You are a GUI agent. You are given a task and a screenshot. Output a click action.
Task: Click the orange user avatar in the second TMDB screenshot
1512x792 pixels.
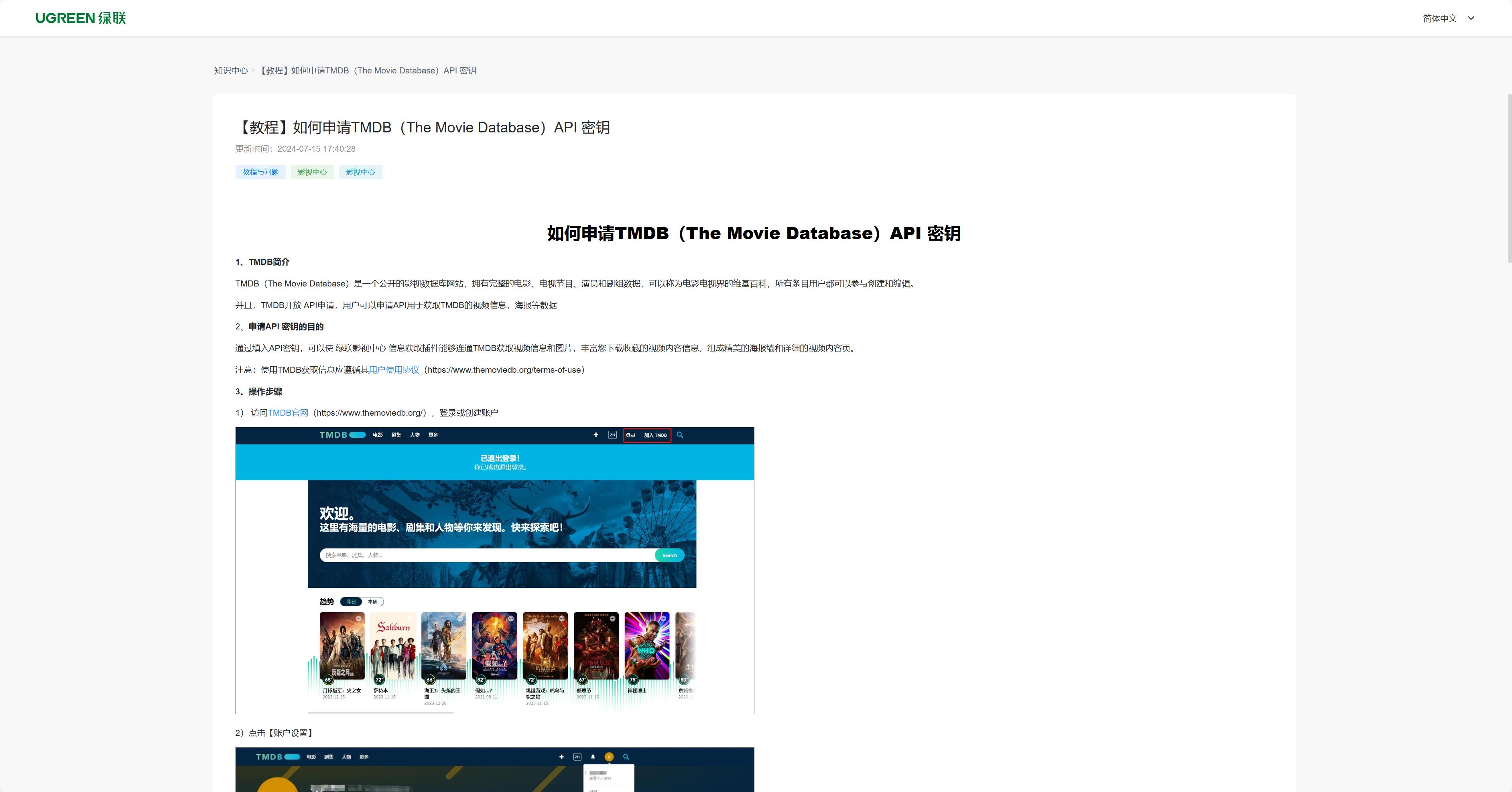point(609,757)
